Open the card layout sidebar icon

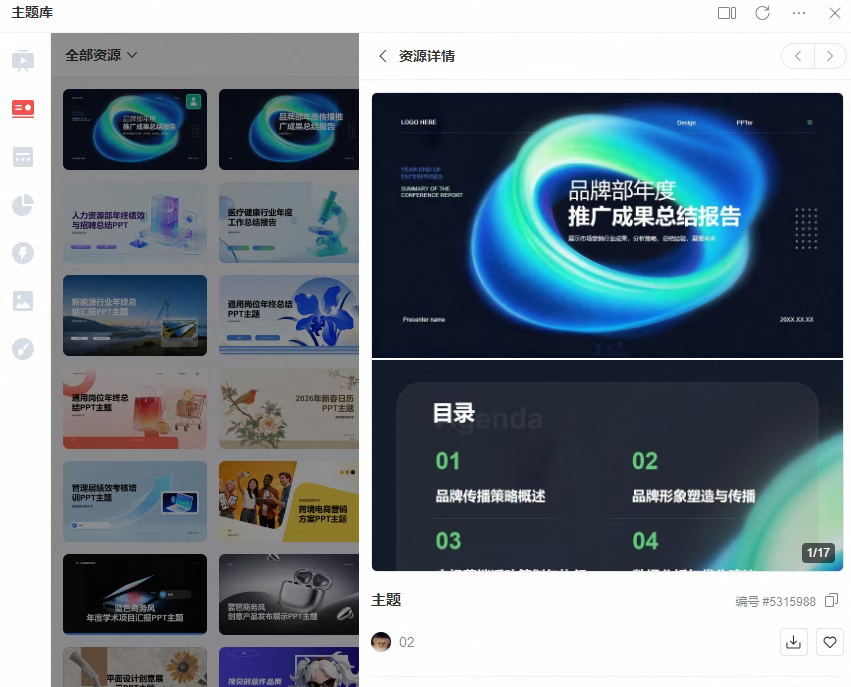click(23, 157)
